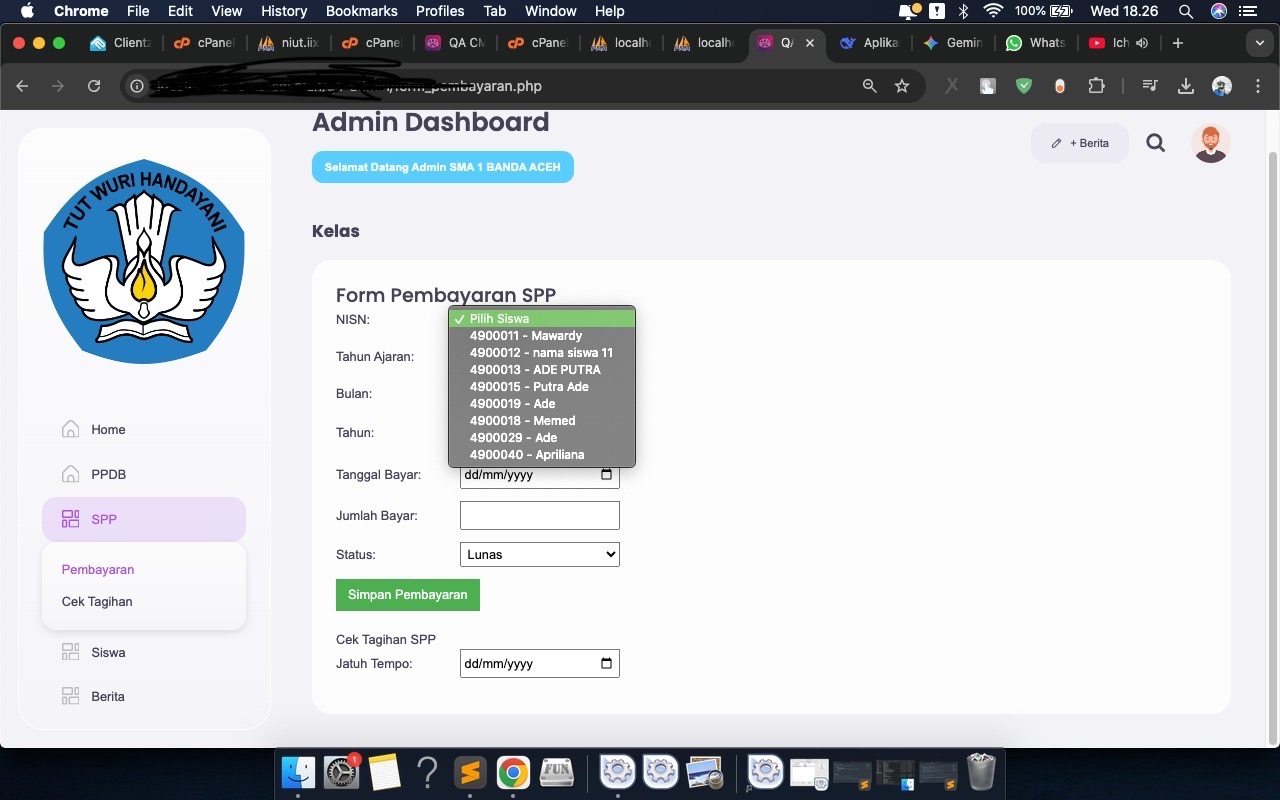Click the + Berita button
Viewport: 1280px width, 800px height.
coord(1080,143)
